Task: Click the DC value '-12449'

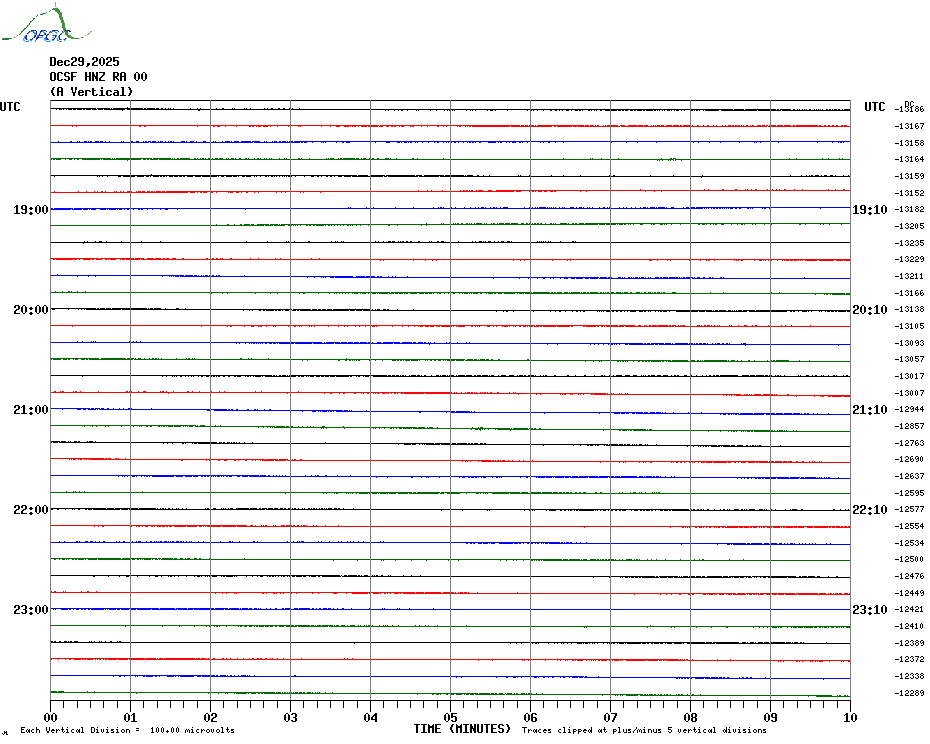Action: (909, 593)
